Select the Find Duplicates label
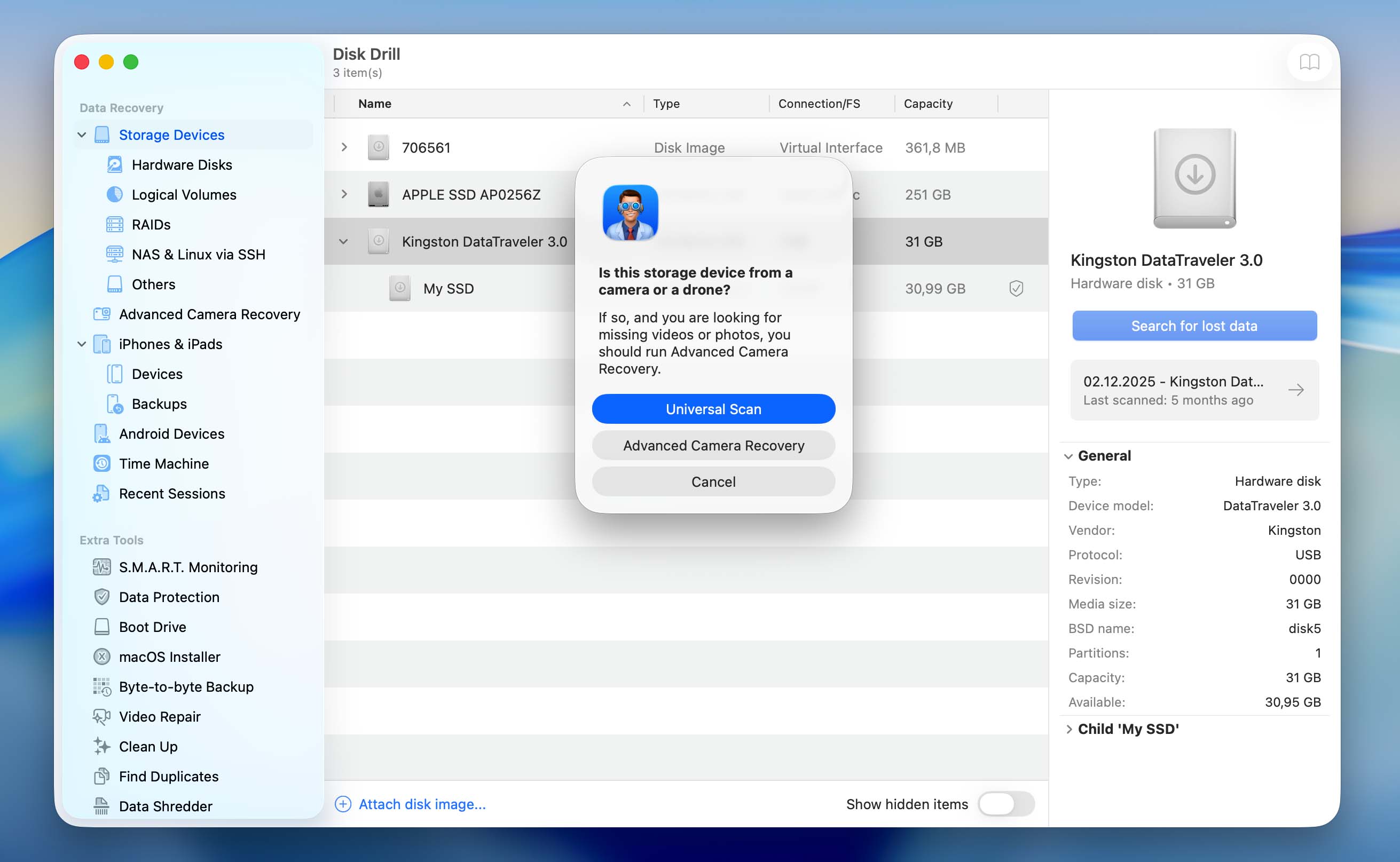Screen dimensions: 1400x862 (x=169, y=777)
